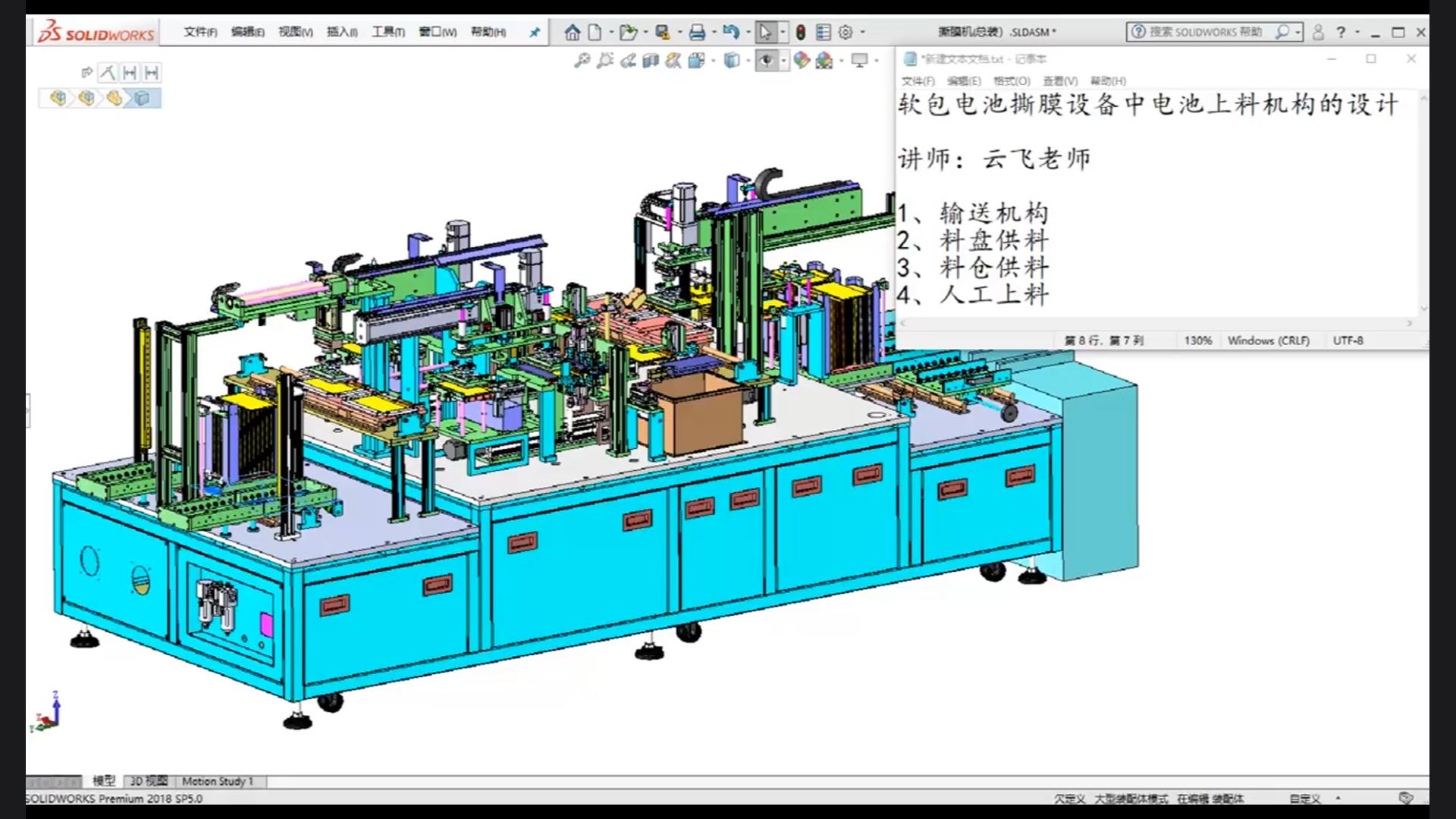Open View Orientation cube icon

click(x=696, y=61)
